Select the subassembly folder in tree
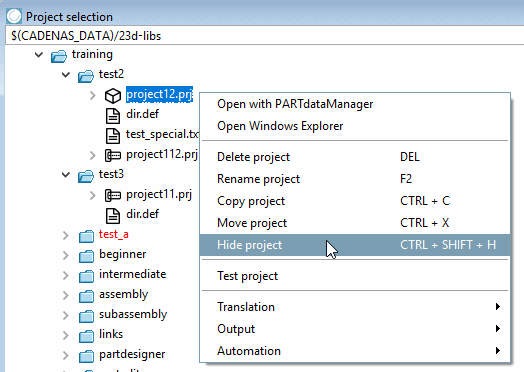524x372 pixels. 133,315
